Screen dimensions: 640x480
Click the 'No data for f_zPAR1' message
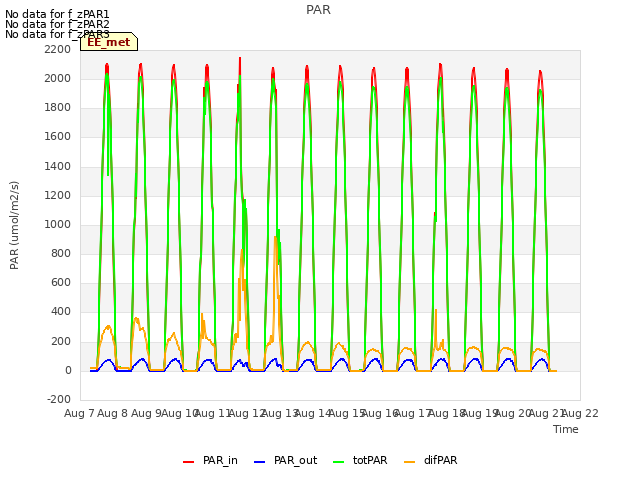[57, 14]
